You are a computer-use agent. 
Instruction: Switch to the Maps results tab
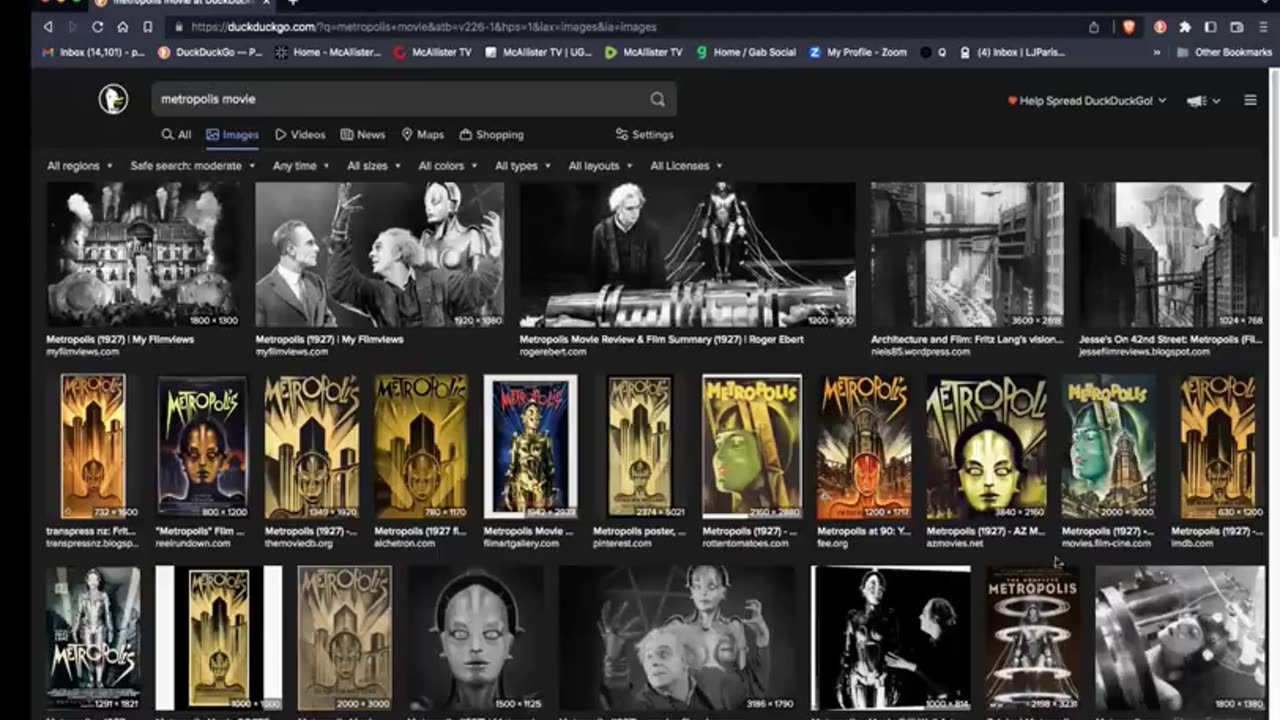422,134
